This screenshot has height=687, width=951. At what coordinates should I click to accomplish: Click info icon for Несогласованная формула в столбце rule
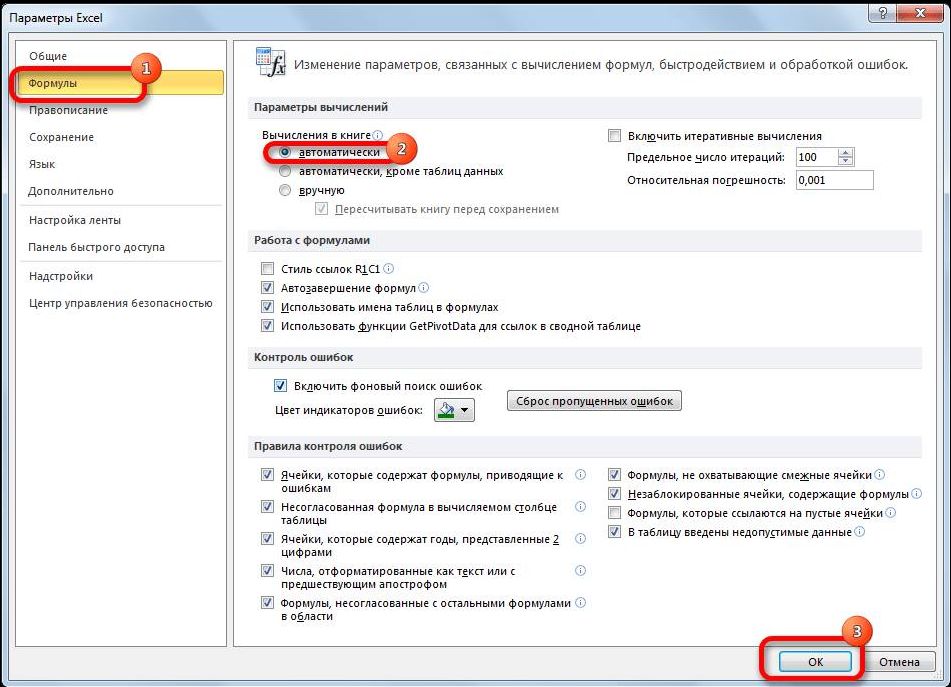coord(580,506)
